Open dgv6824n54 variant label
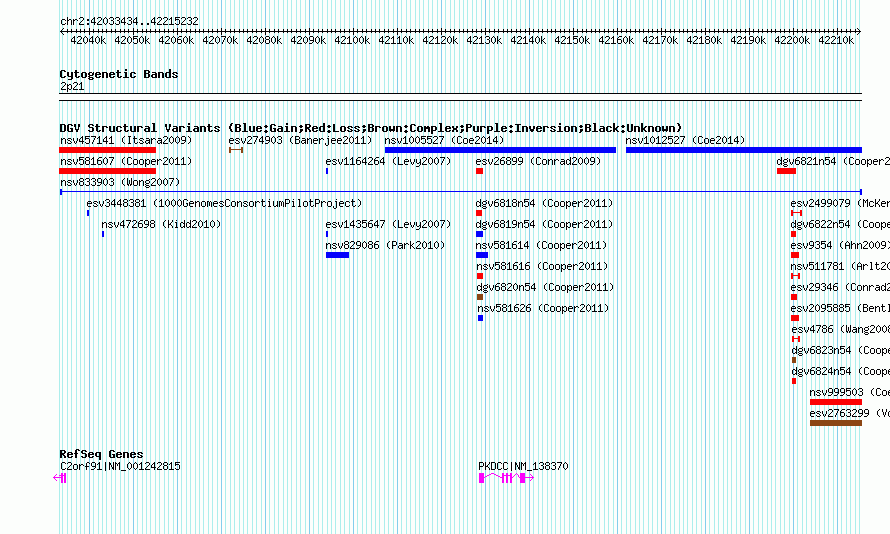 (x=841, y=371)
